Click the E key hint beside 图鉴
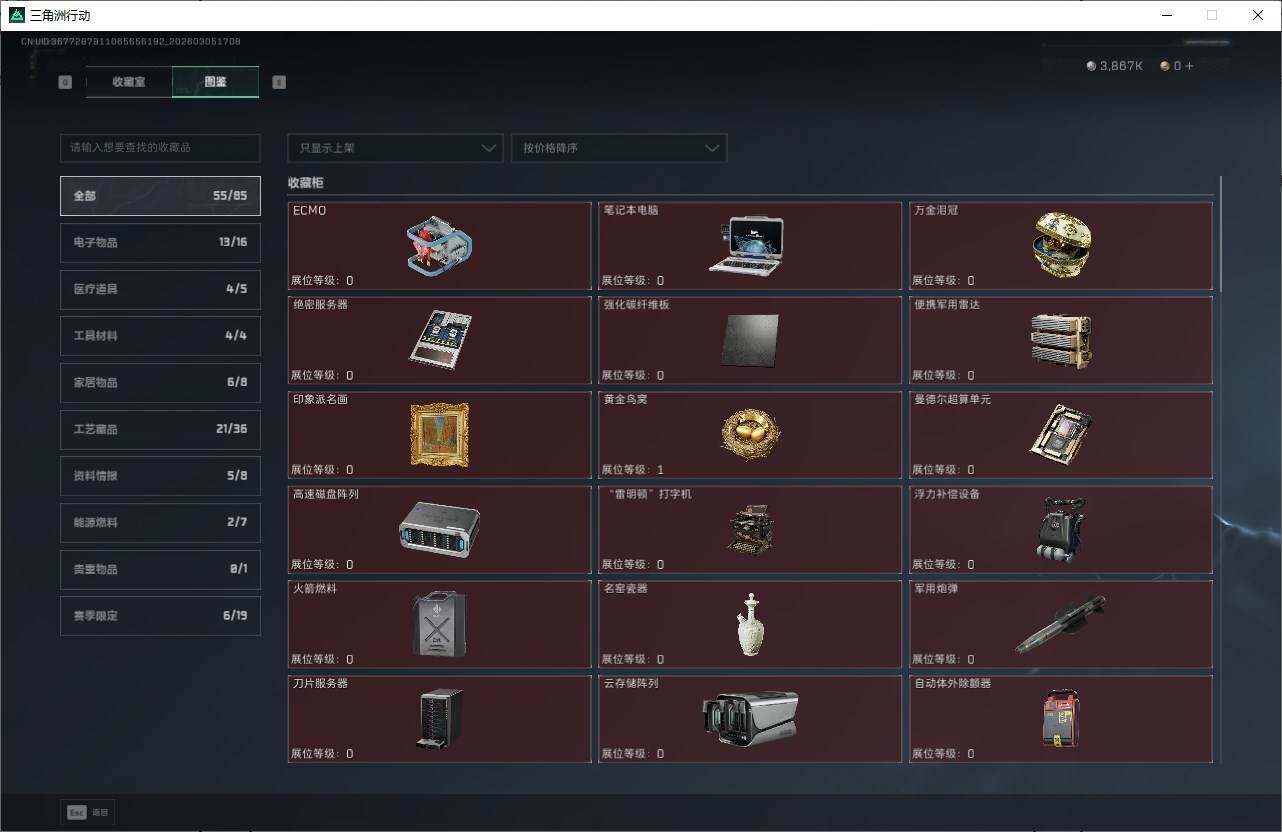This screenshot has width=1282, height=832. [279, 82]
